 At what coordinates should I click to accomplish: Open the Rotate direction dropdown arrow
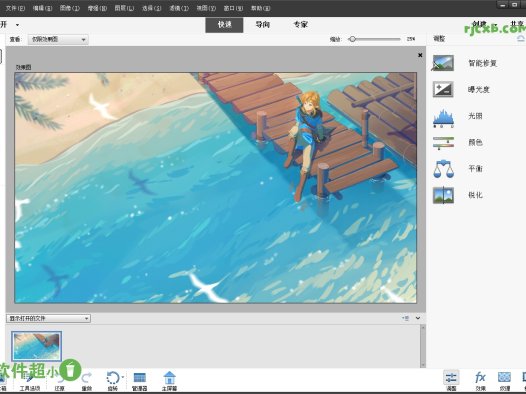(123, 377)
